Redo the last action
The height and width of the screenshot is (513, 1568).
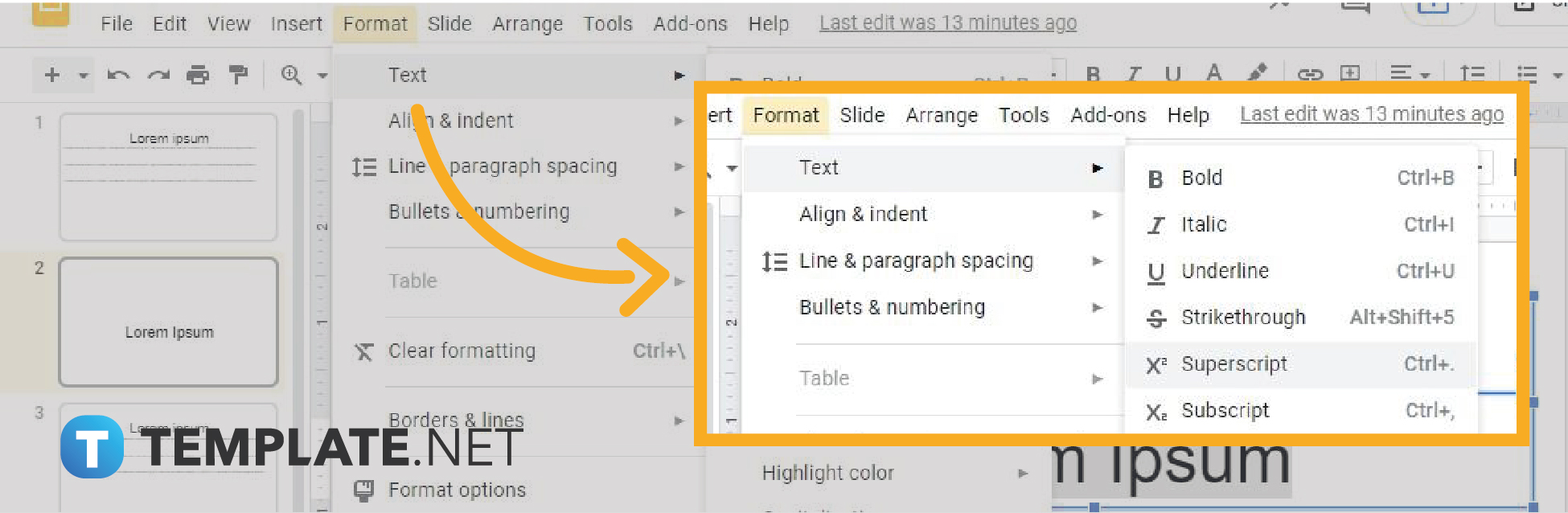(158, 74)
